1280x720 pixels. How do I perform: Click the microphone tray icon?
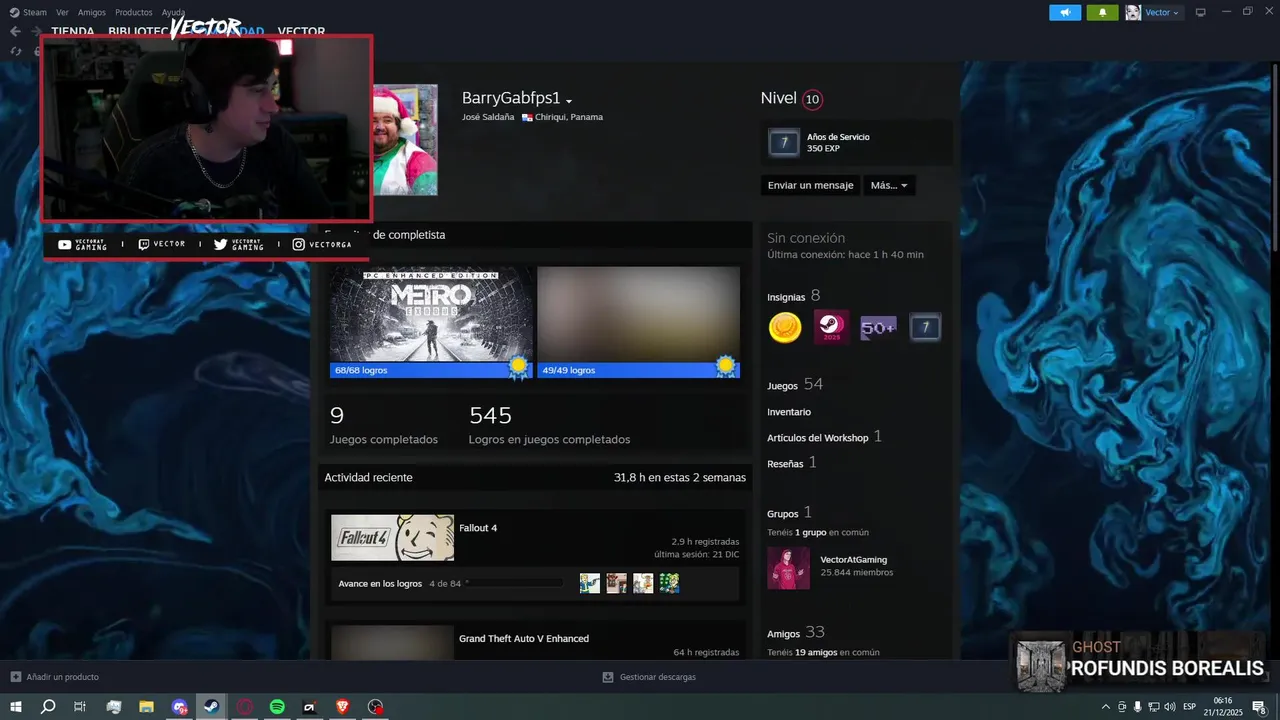1138,706
